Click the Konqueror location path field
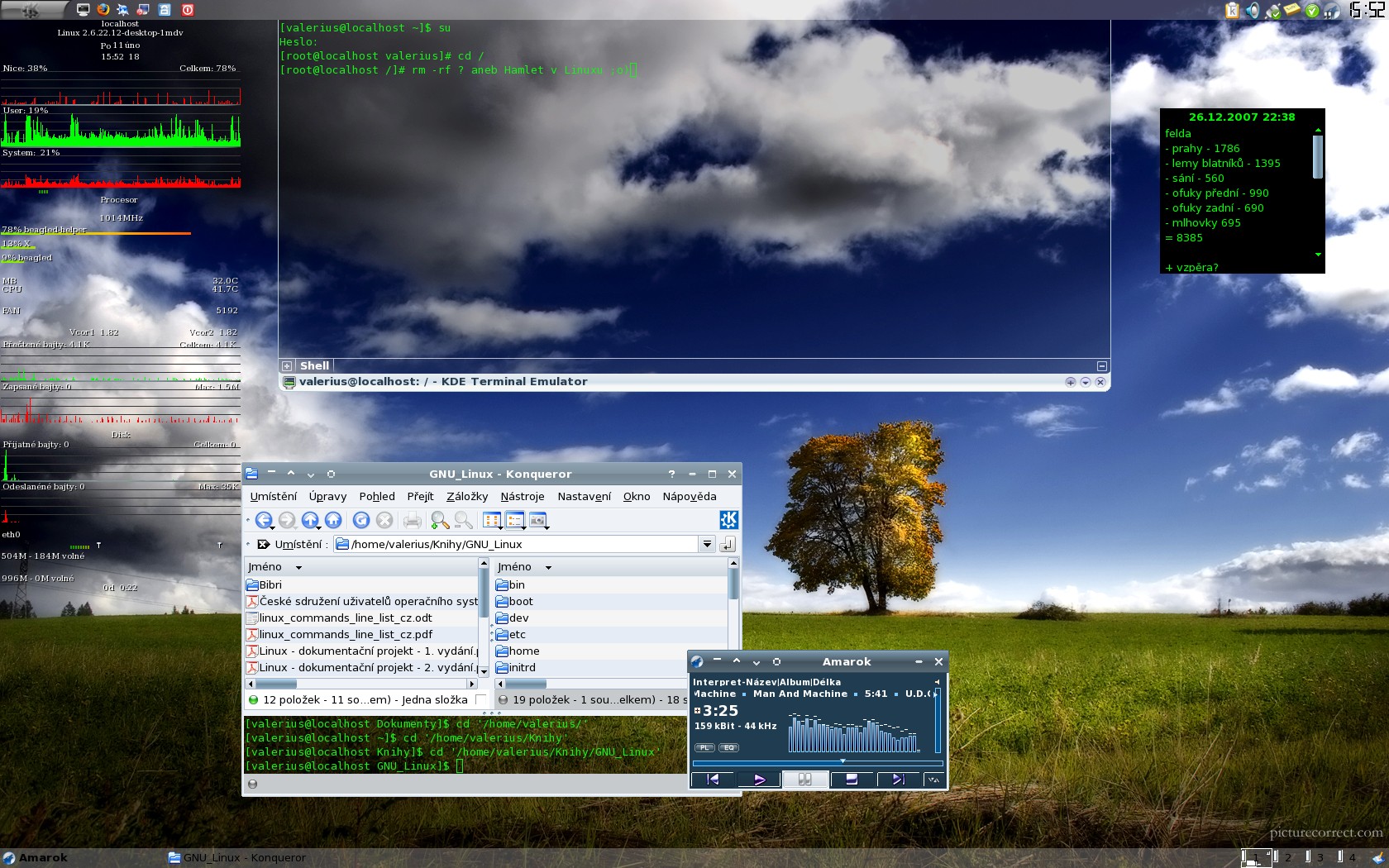The image size is (1389, 868). point(516,544)
